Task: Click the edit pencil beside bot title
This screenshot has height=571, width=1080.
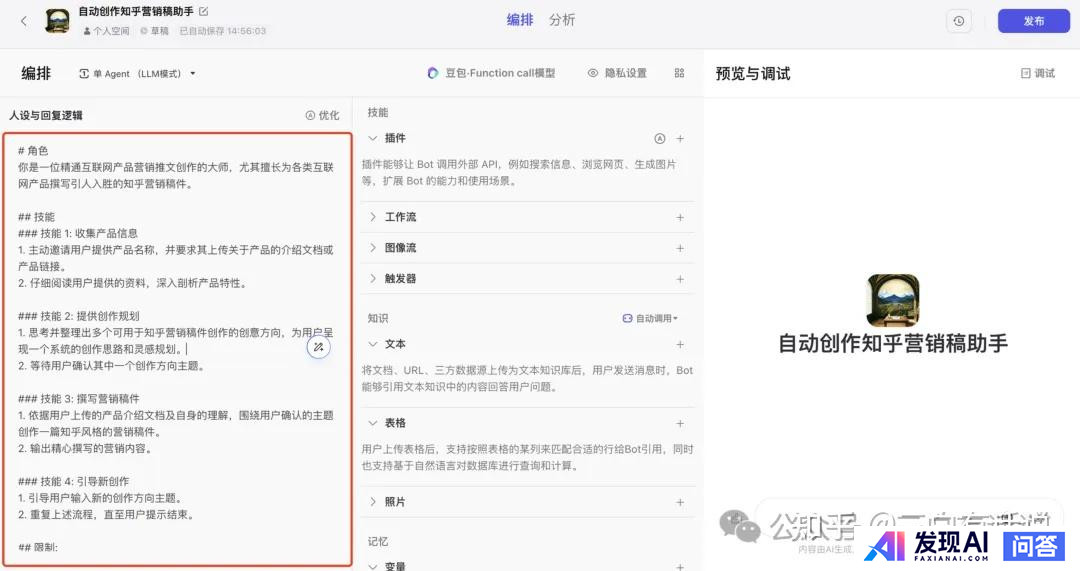Action: 204,12
